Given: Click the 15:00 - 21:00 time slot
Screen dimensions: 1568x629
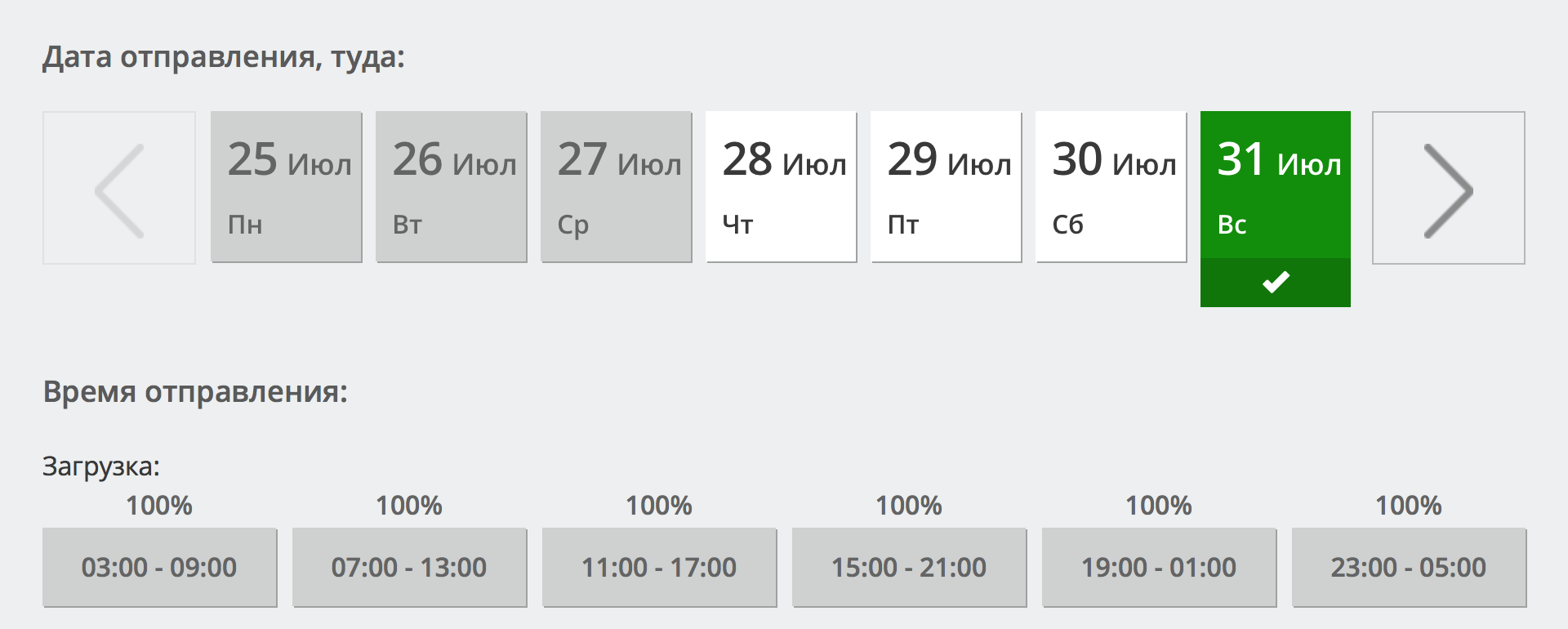Looking at the screenshot, I should 909,567.
